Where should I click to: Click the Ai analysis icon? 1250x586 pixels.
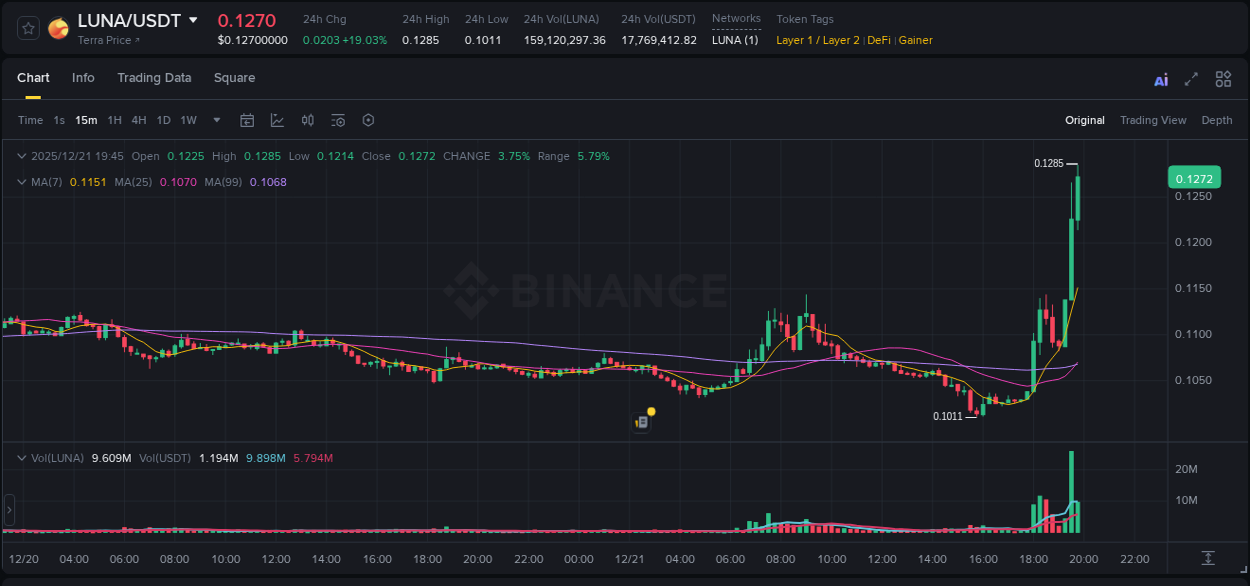coord(1160,78)
